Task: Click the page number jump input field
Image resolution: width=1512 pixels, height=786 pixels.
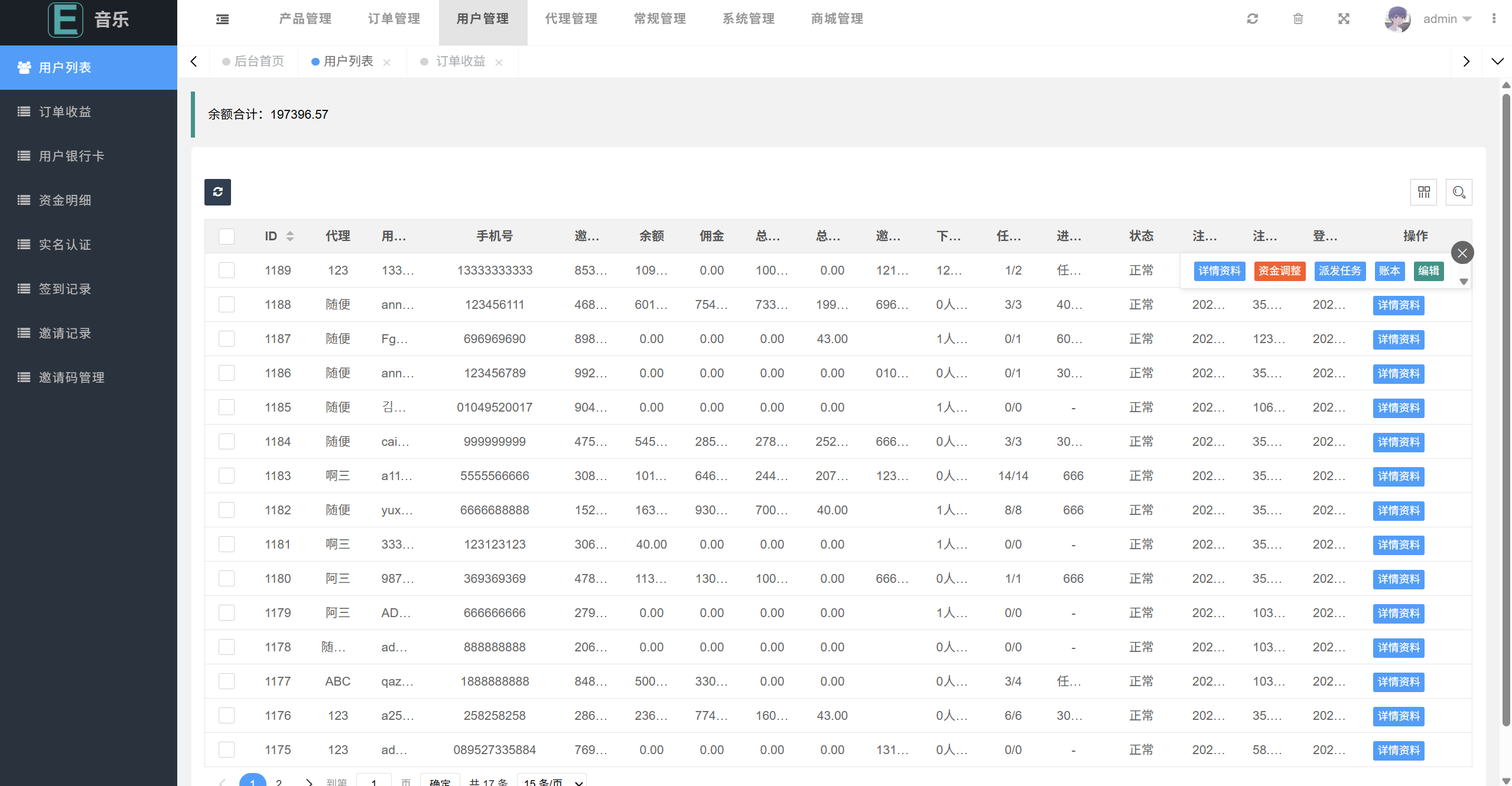Action: coord(374,781)
